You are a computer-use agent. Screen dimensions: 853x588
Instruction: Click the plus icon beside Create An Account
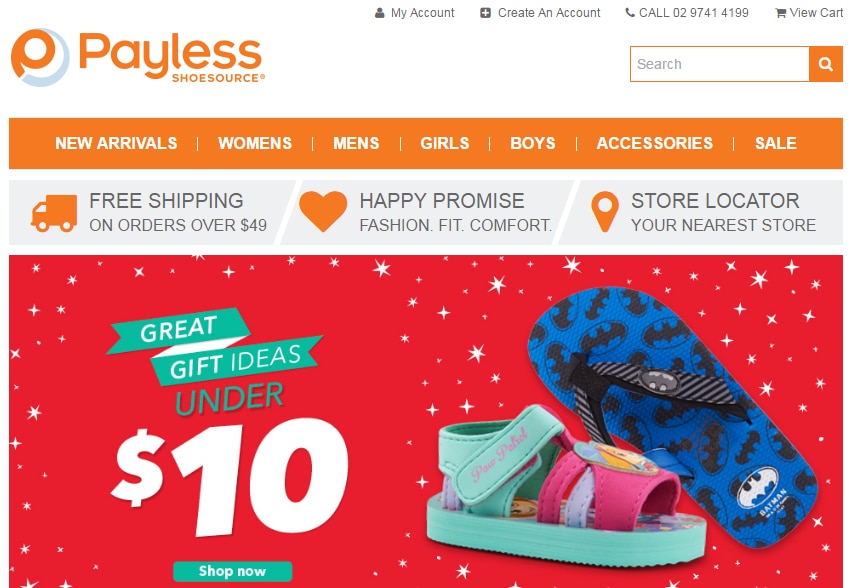pos(485,13)
